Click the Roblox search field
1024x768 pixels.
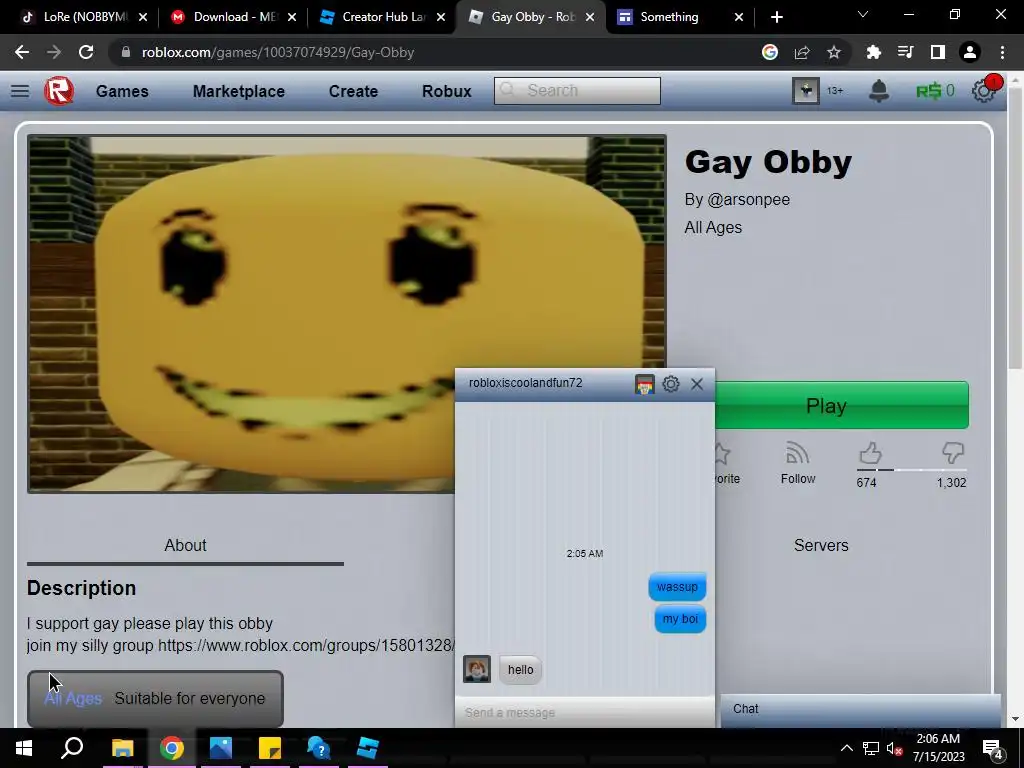coord(577,91)
